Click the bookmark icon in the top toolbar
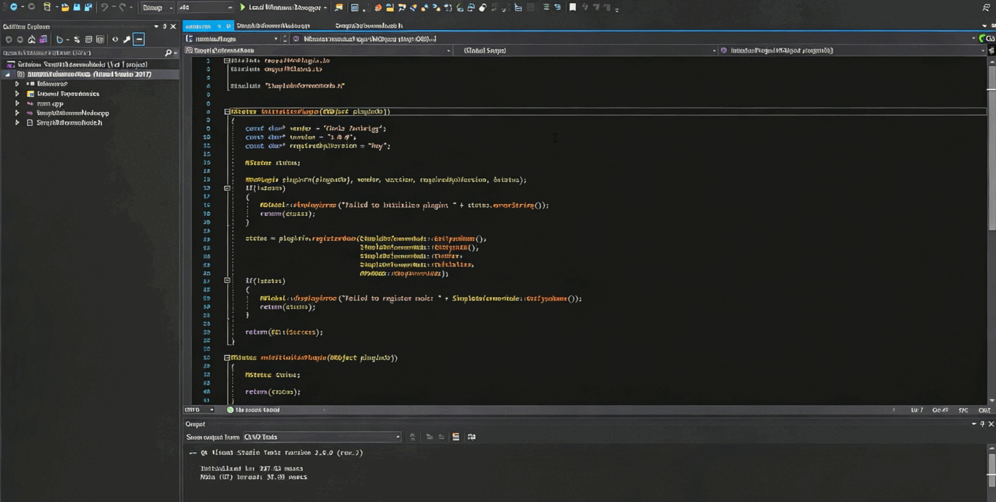The width and height of the screenshot is (996, 502). click(572, 7)
